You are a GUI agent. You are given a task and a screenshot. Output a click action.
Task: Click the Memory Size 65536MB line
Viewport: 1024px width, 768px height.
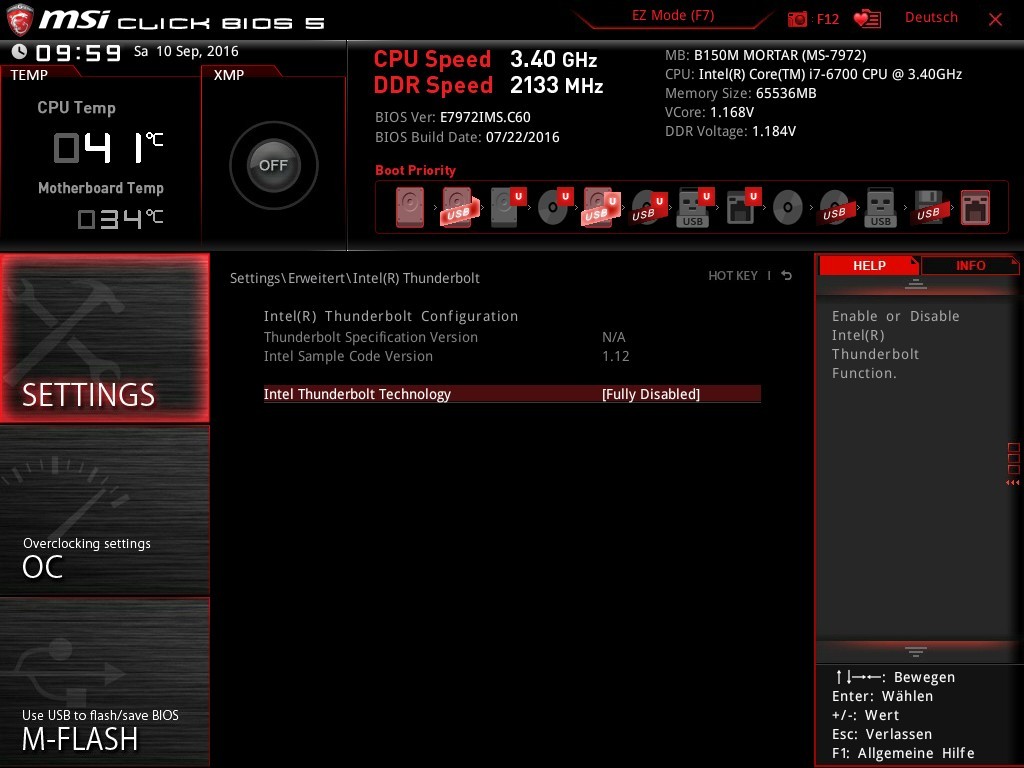pos(741,93)
